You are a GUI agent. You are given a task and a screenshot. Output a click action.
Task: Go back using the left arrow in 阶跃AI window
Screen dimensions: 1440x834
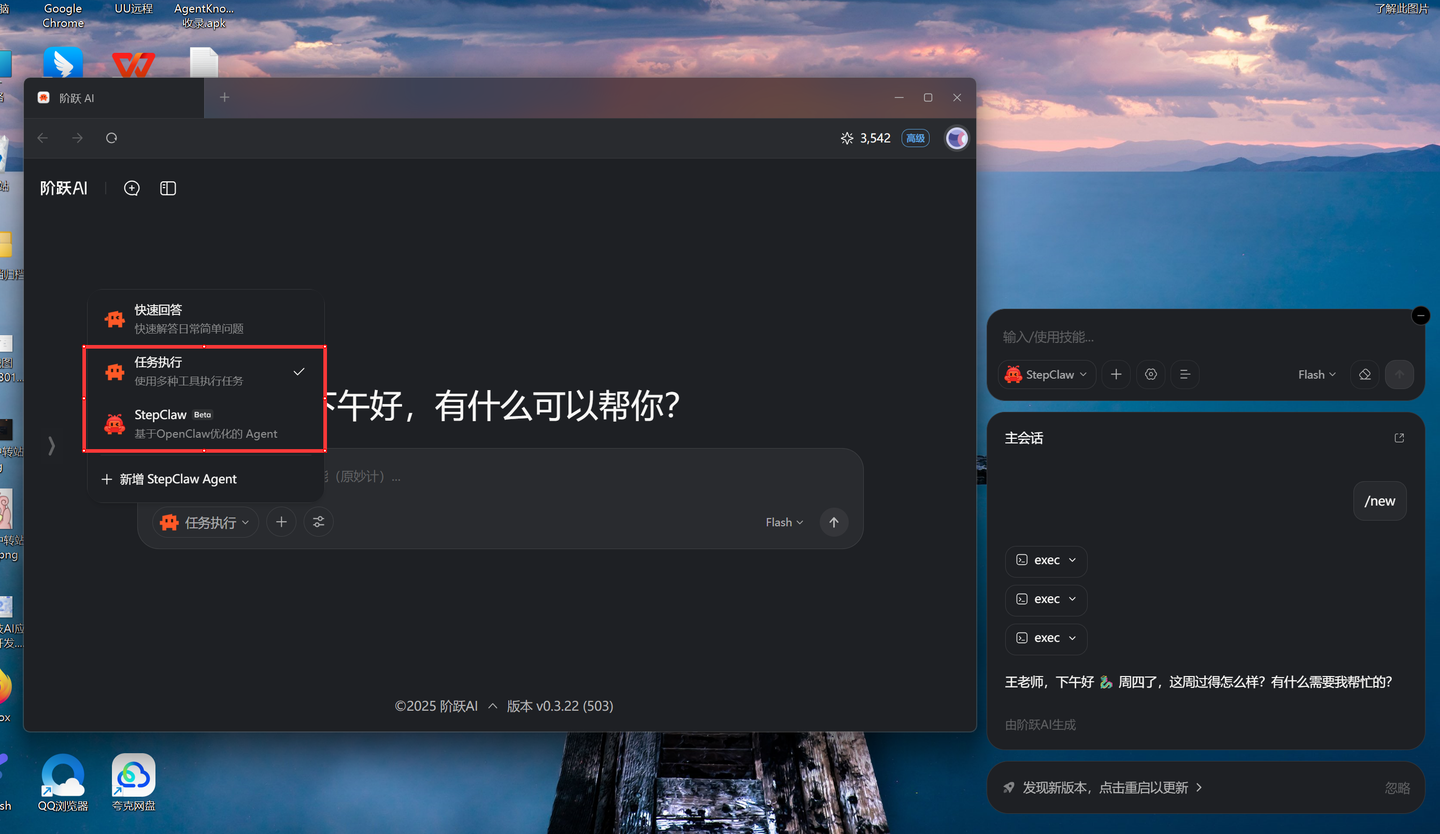[43, 138]
